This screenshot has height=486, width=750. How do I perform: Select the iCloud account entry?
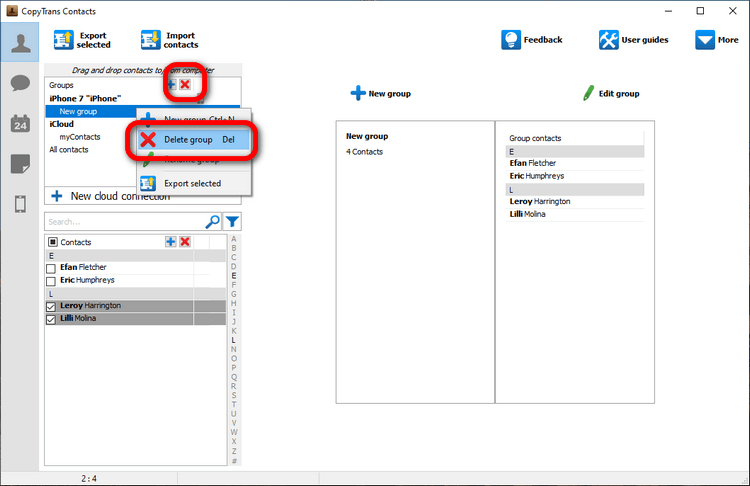coord(62,124)
